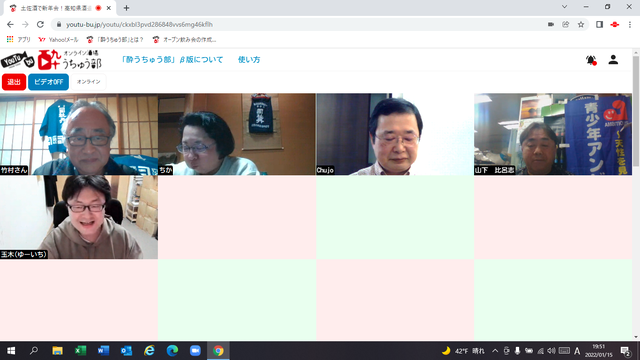This screenshot has height=360, width=640.
Task: Click the YouTu-bu logo
Action: pos(17,60)
